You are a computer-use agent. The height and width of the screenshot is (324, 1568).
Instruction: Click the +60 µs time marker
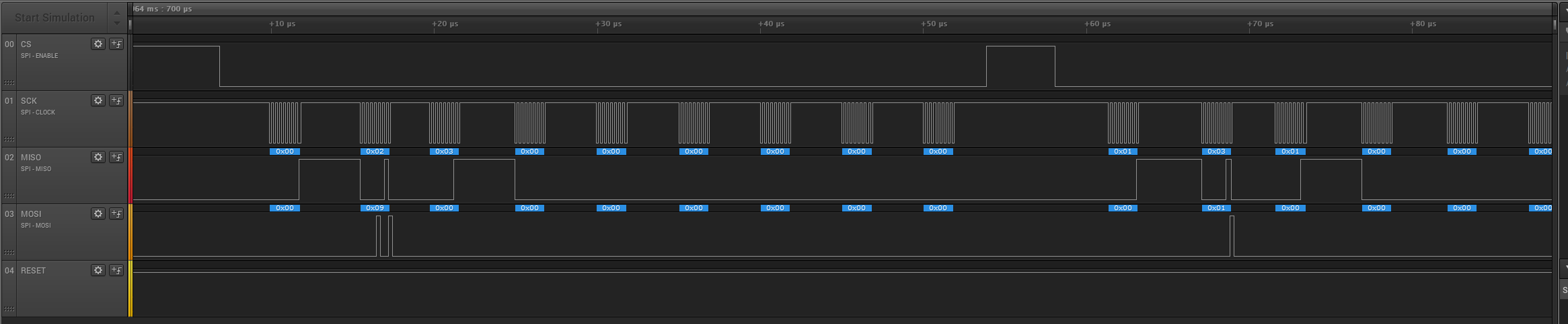click(1098, 24)
